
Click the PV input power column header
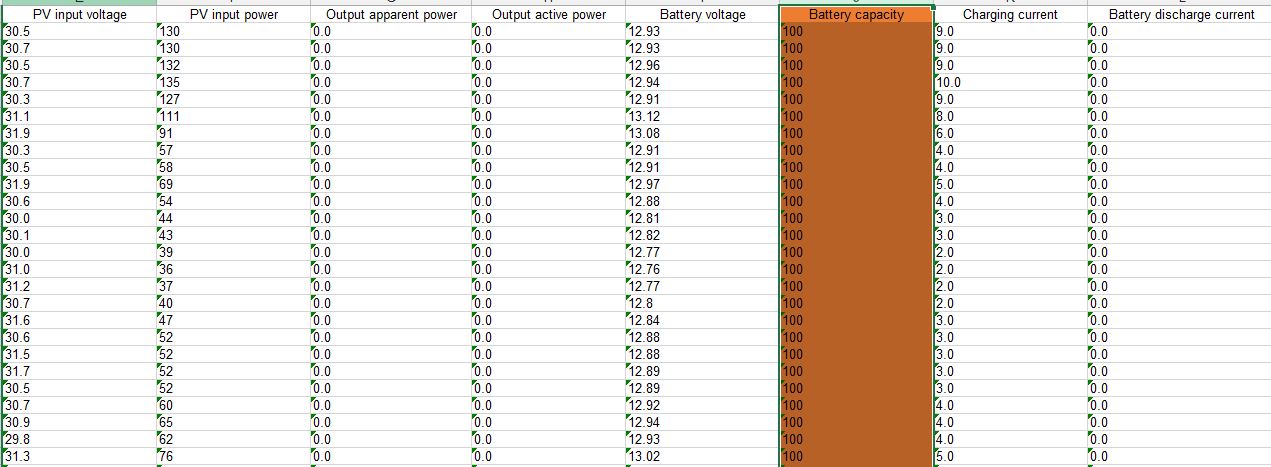coord(232,15)
